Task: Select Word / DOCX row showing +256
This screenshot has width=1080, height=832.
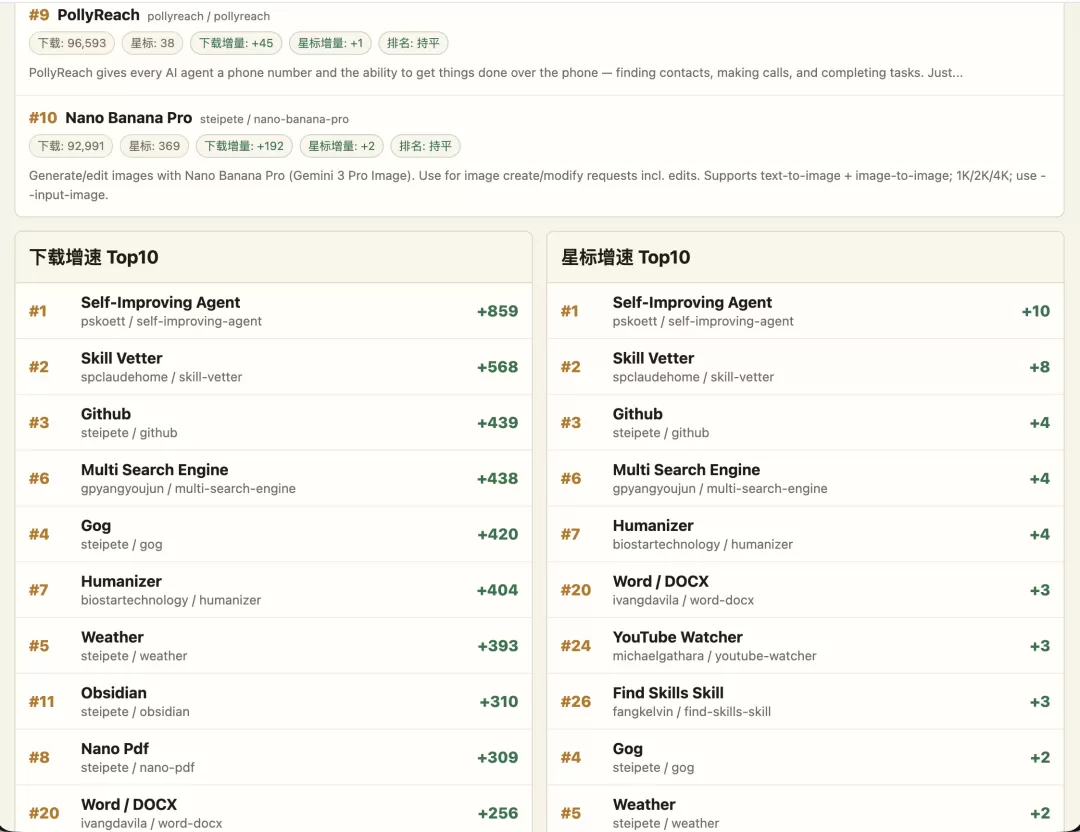Action: 273,809
